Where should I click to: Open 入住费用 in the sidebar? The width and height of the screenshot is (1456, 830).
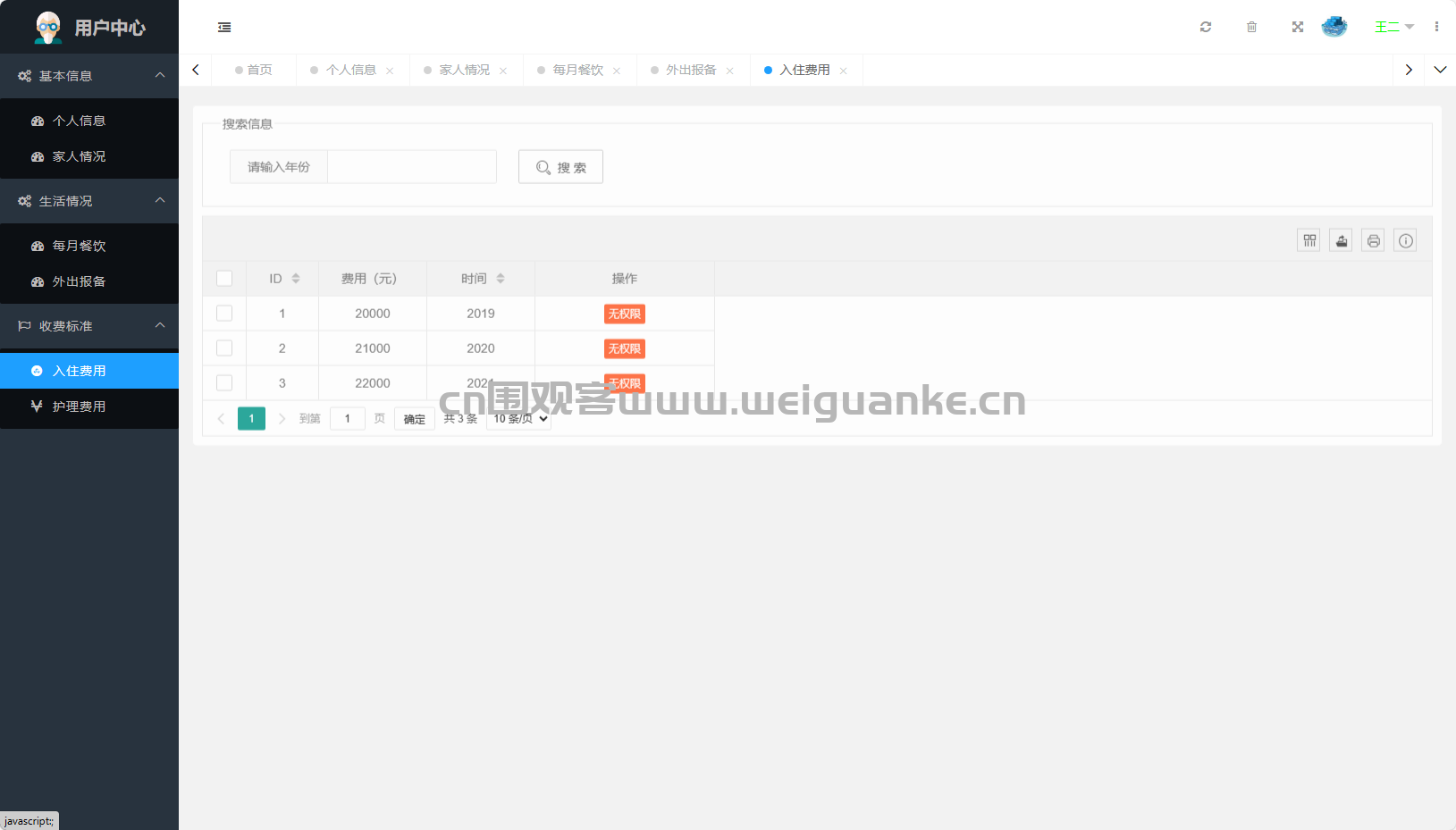tap(89, 371)
